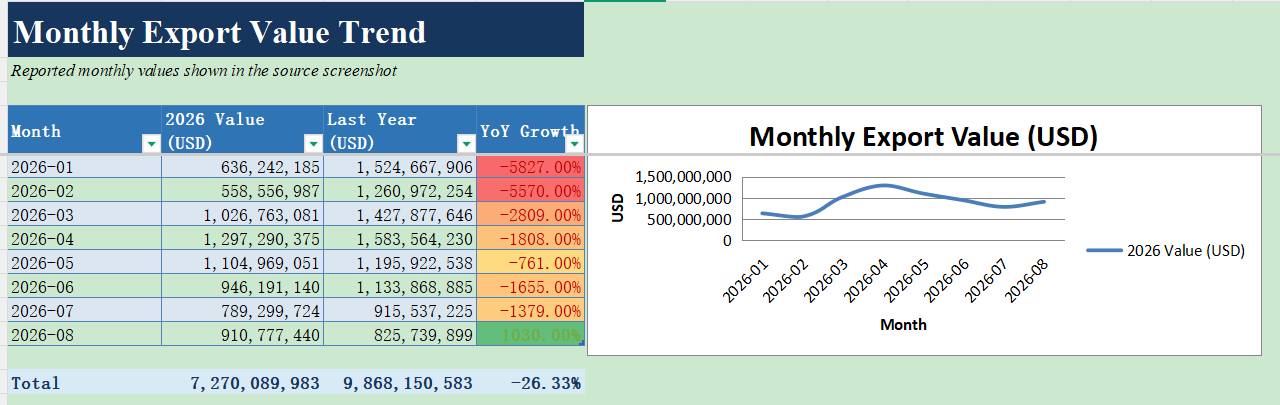The height and width of the screenshot is (405, 1280).
Task: Select the growth cell -1808.00%
Action: click(x=531, y=239)
